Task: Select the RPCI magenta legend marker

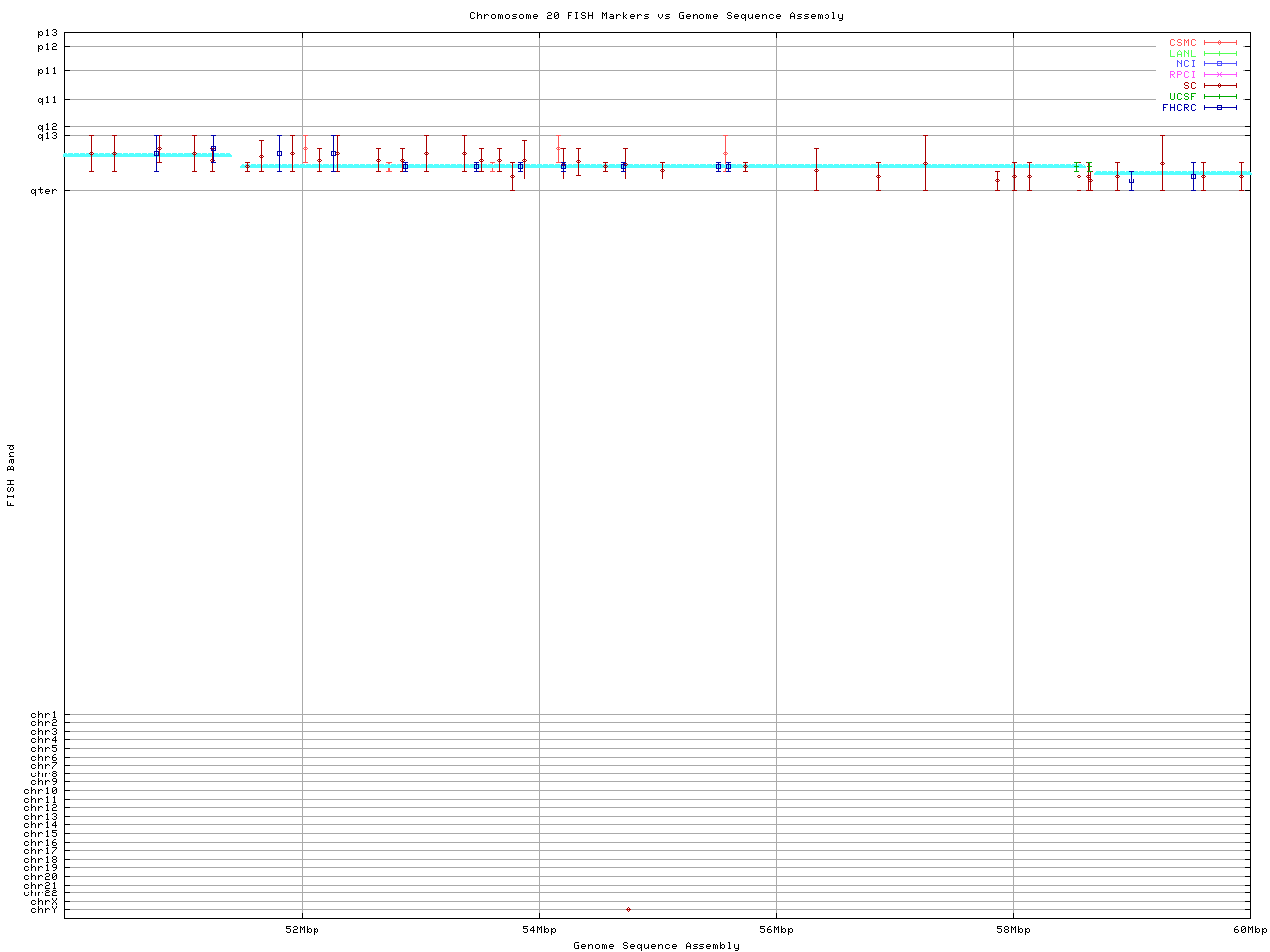Action: pos(1219,75)
